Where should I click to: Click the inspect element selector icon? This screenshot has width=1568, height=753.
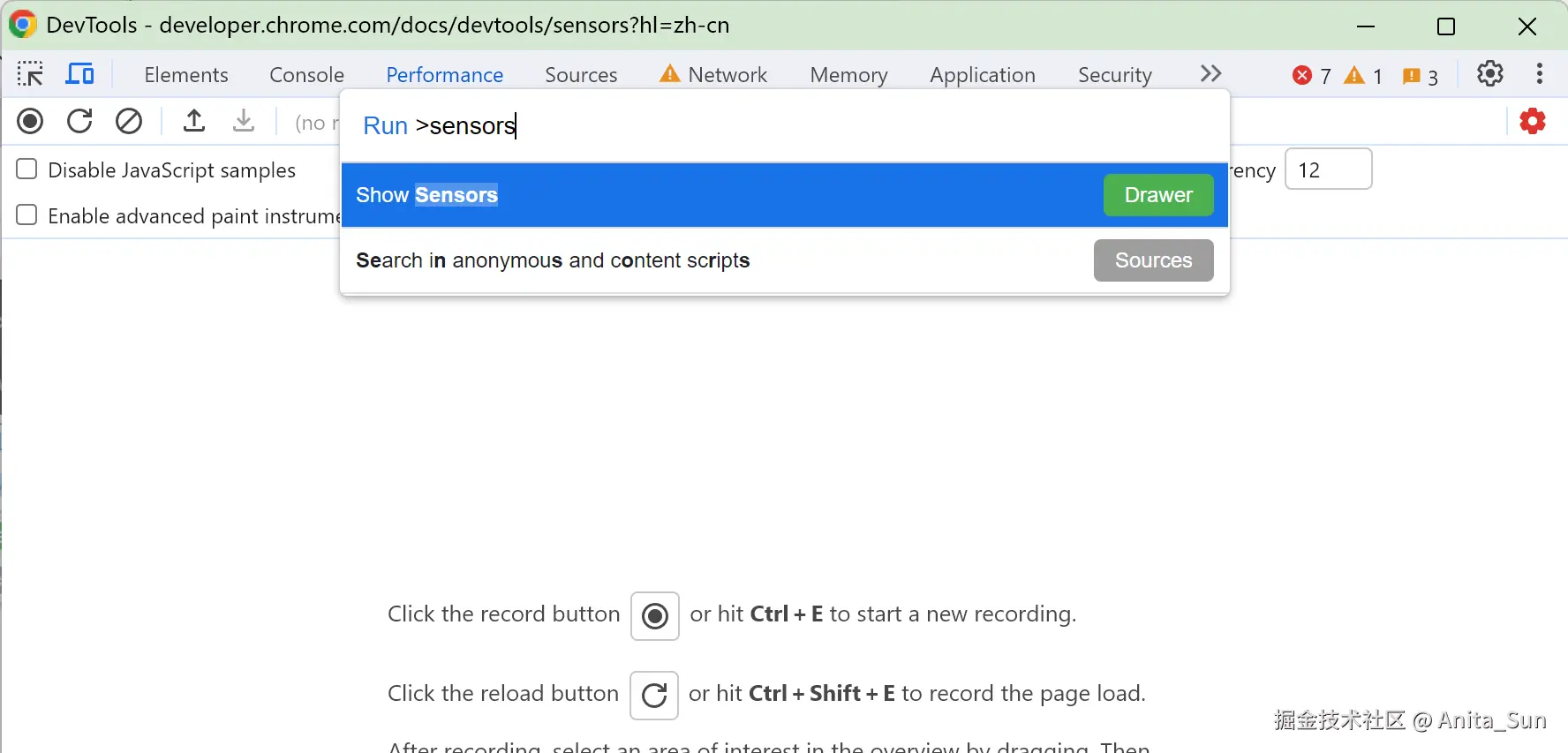[x=30, y=74]
